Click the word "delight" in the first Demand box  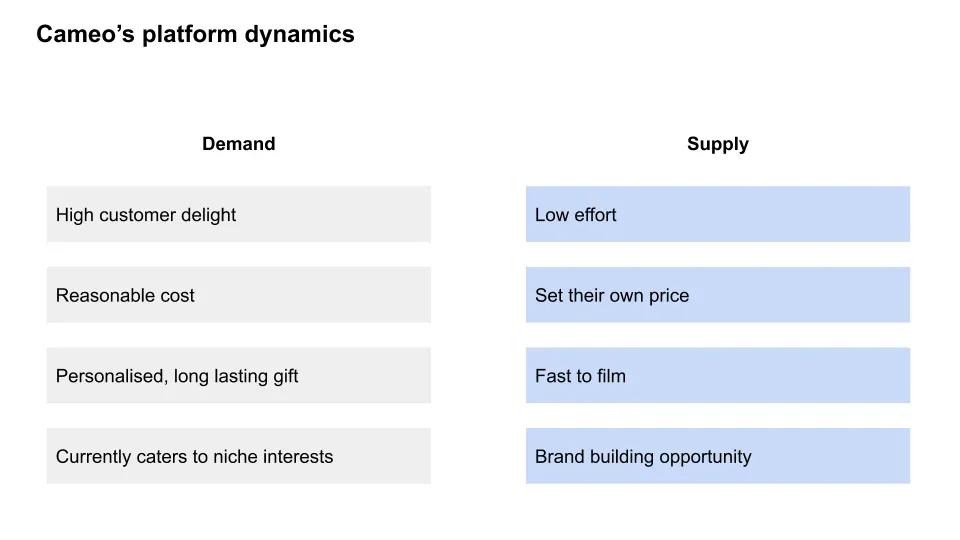[209, 215]
